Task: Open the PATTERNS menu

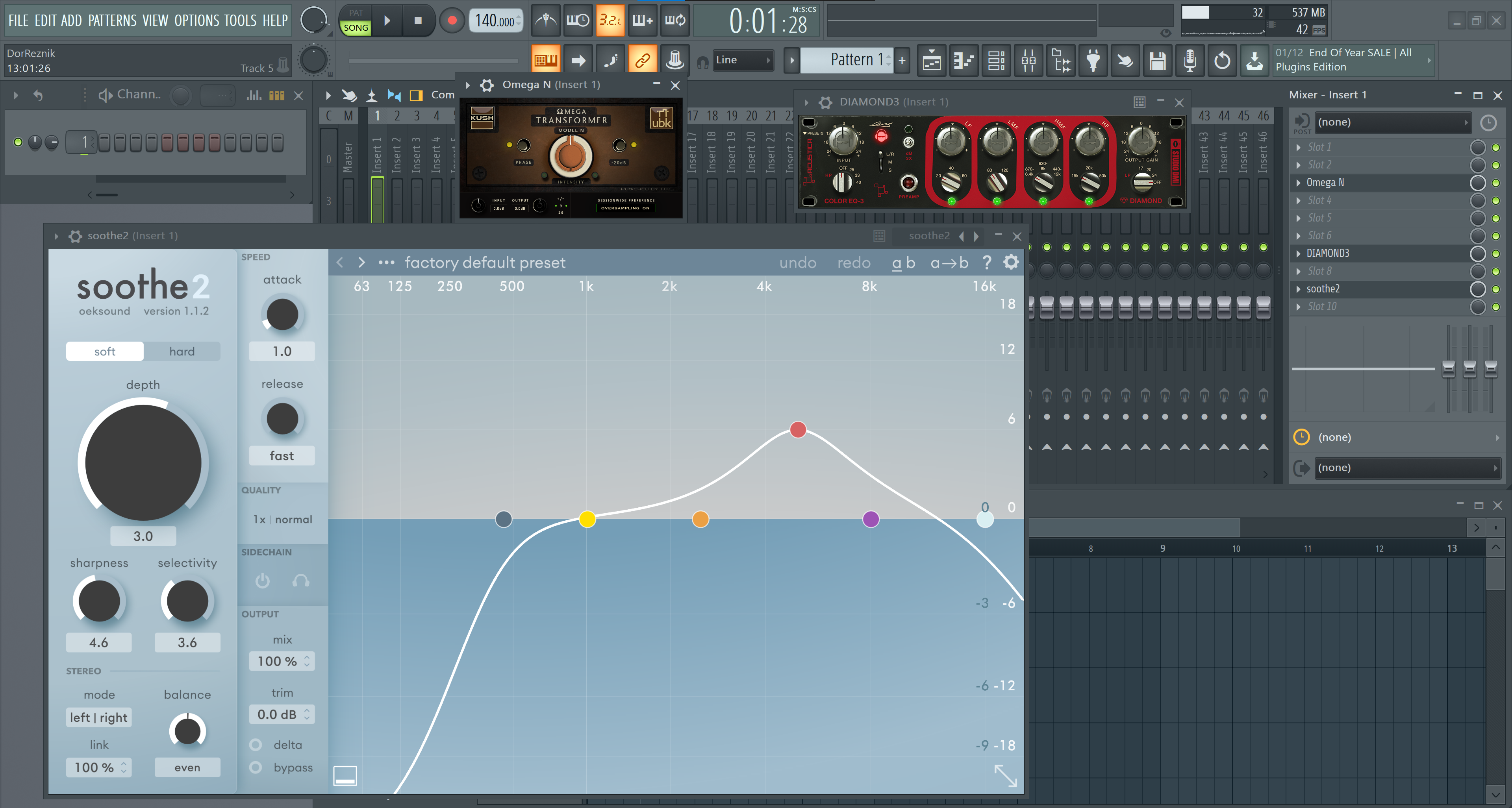Action: (x=112, y=20)
